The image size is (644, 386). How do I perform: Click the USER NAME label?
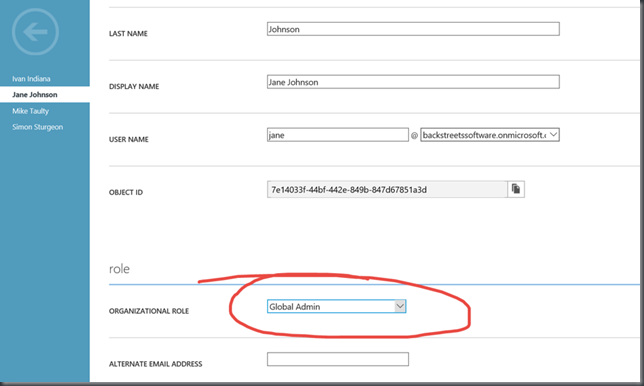point(129,140)
